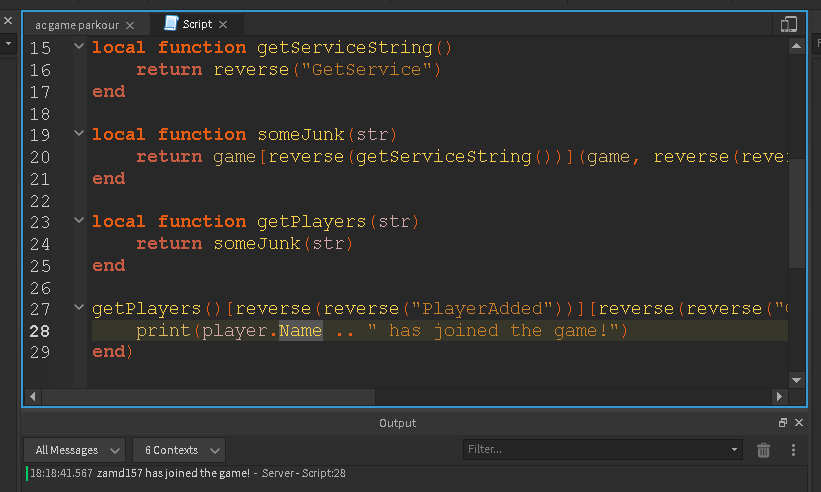The image size is (821, 492).
Task: Click the editor's scroll left arrow
Action: (x=33, y=397)
